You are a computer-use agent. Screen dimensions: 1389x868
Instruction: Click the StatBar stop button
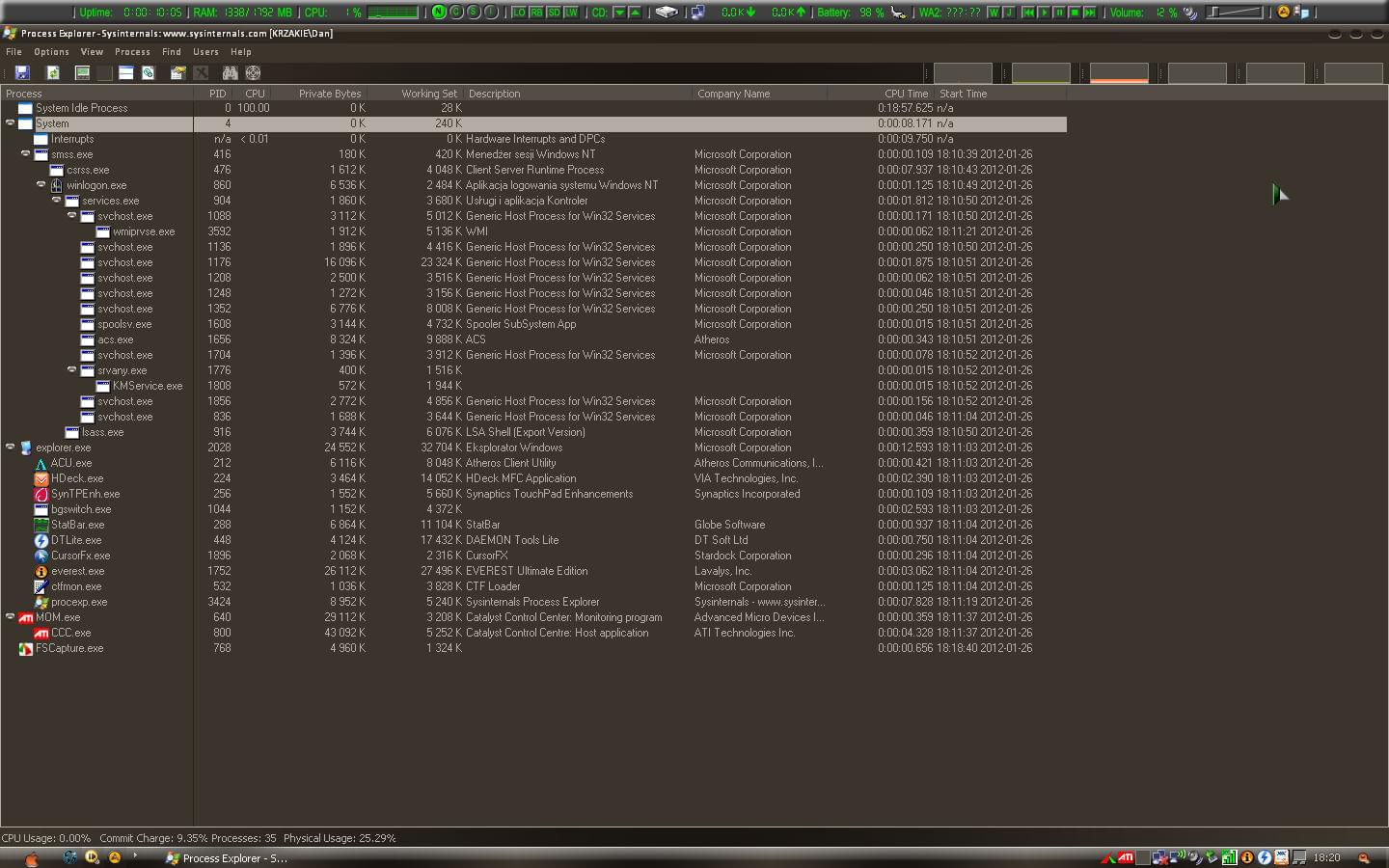pyautogui.click(x=1074, y=13)
